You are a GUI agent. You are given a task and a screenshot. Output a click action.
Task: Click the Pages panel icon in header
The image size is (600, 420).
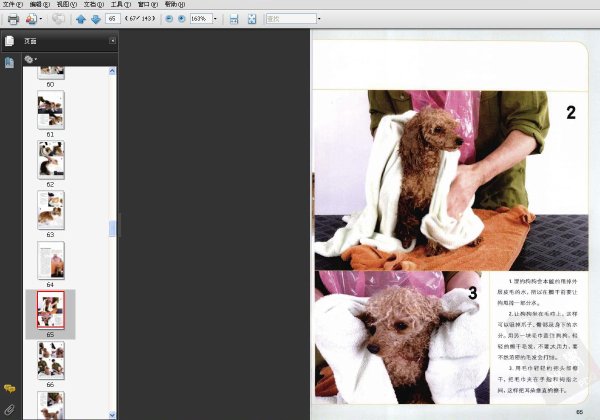10,41
